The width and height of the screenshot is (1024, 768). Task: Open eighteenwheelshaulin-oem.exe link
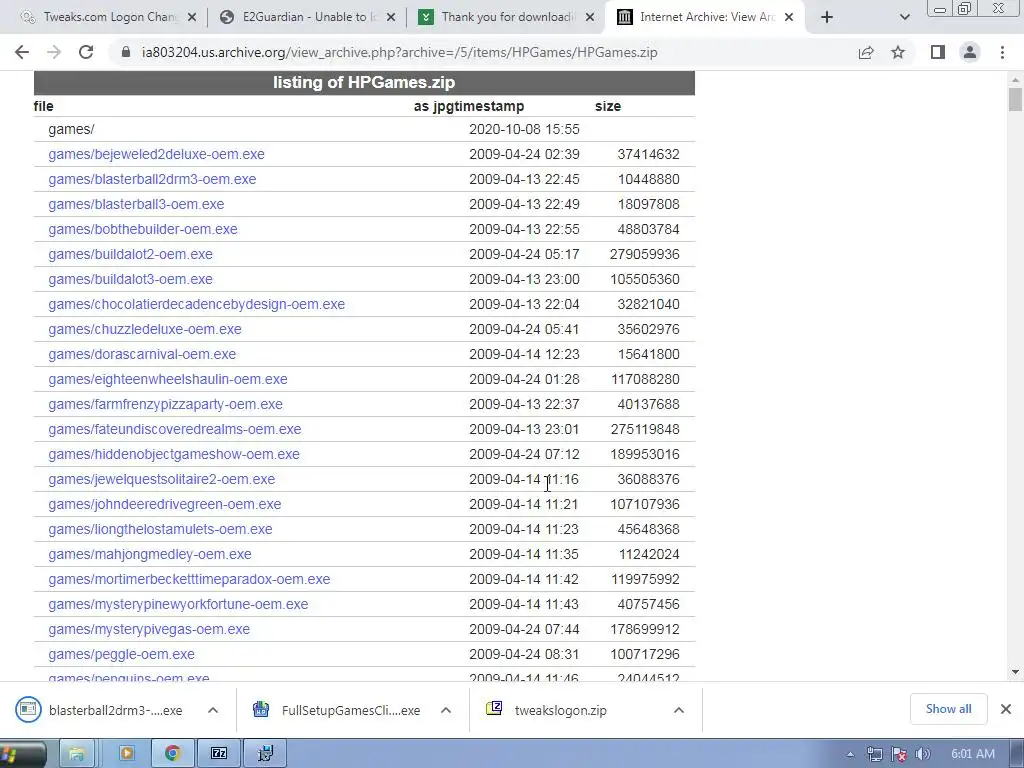167,379
